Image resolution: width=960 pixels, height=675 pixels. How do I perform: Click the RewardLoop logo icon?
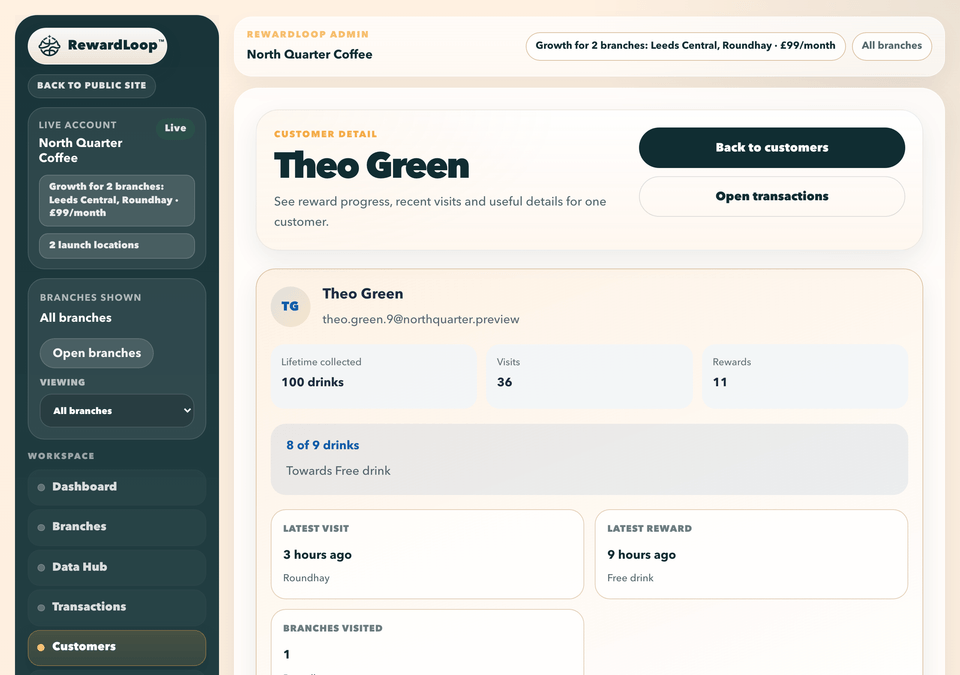coord(50,46)
